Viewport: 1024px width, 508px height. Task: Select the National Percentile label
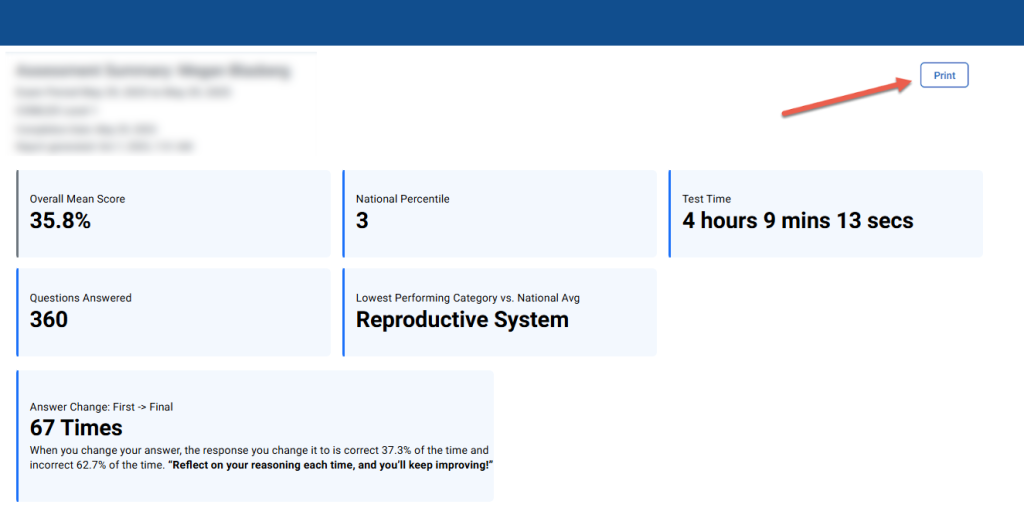point(402,199)
